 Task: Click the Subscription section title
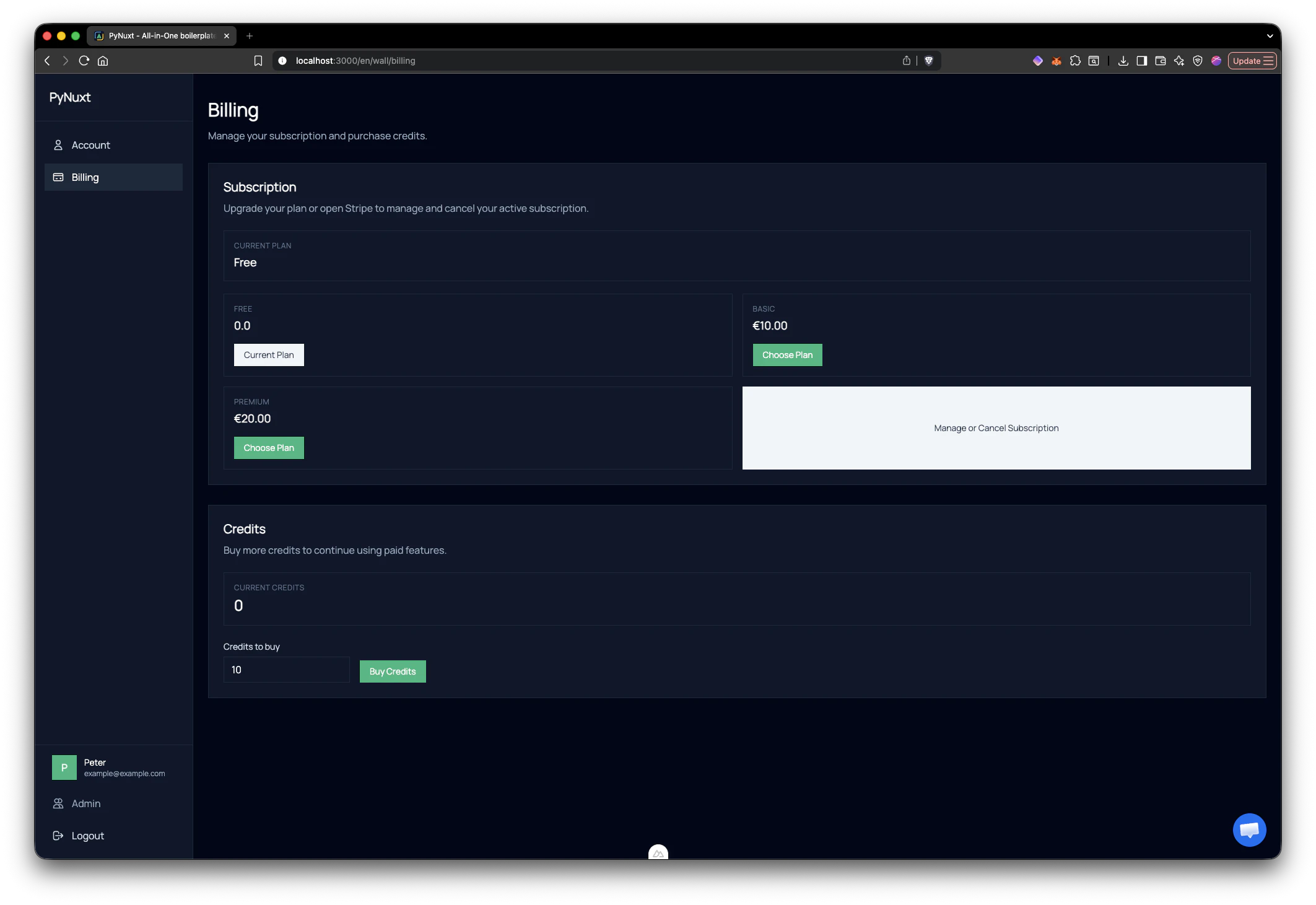259,187
